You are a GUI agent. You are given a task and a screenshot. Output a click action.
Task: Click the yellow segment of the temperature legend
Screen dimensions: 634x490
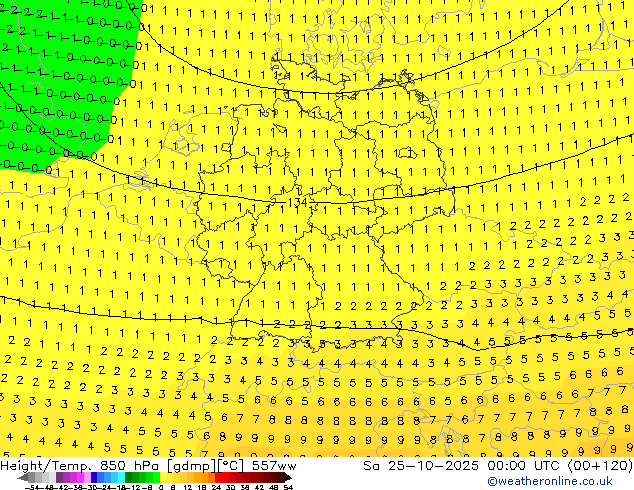pos(170,477)
